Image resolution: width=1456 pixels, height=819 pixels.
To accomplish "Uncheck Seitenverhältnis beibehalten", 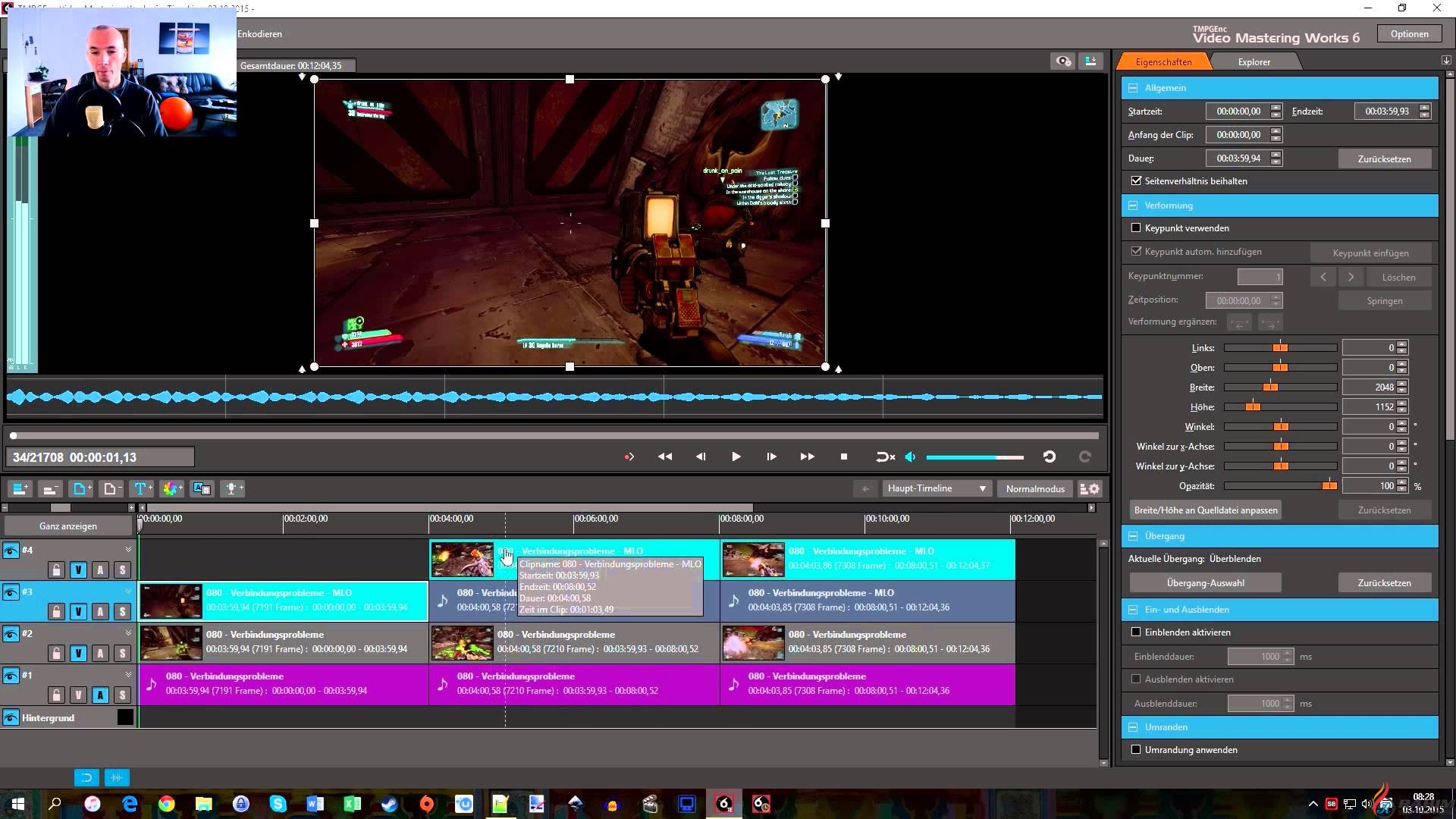I will [x=1136, y=180].
